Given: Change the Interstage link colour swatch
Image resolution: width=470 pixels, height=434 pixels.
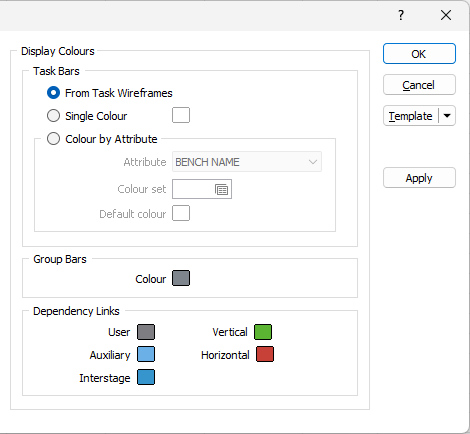Looking at the screenshot, I should click(x=146, y=377).
